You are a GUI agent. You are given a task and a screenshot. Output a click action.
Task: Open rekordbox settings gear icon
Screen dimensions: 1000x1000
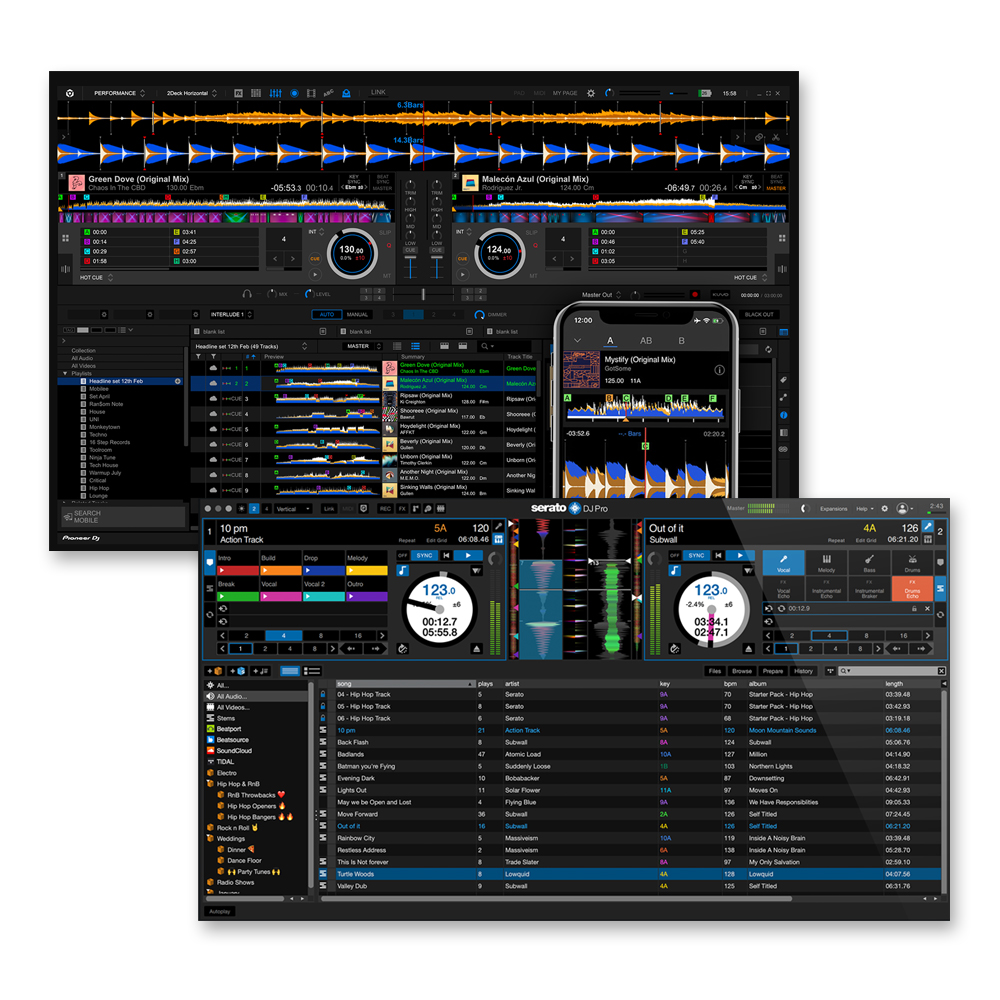(x=591, y=93)
